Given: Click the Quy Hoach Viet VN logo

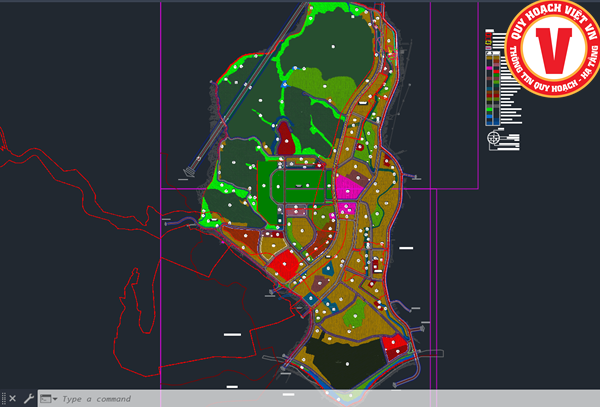Looking at the screenshot, I should coord(553,48).
